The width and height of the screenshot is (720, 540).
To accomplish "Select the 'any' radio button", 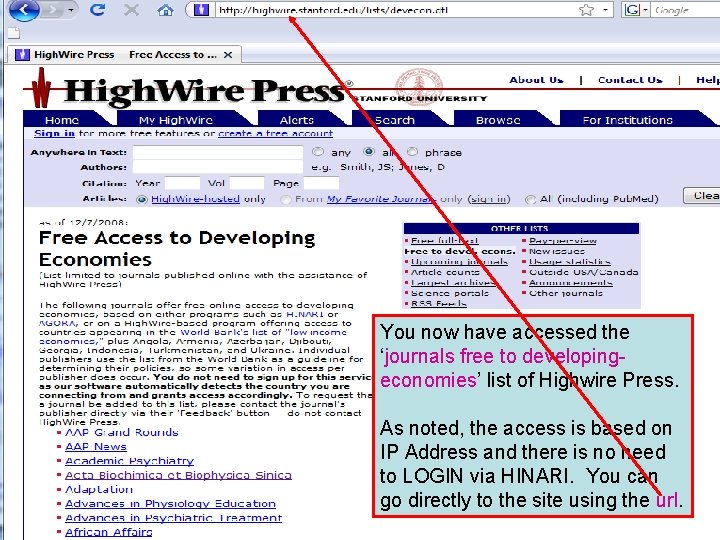I will pyautogui.click(x=317, y=152).
